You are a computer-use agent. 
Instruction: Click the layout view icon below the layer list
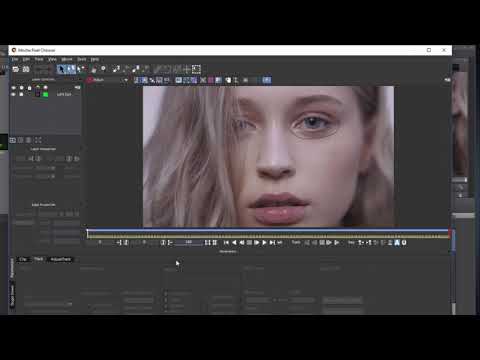click(x=13, y=140)
